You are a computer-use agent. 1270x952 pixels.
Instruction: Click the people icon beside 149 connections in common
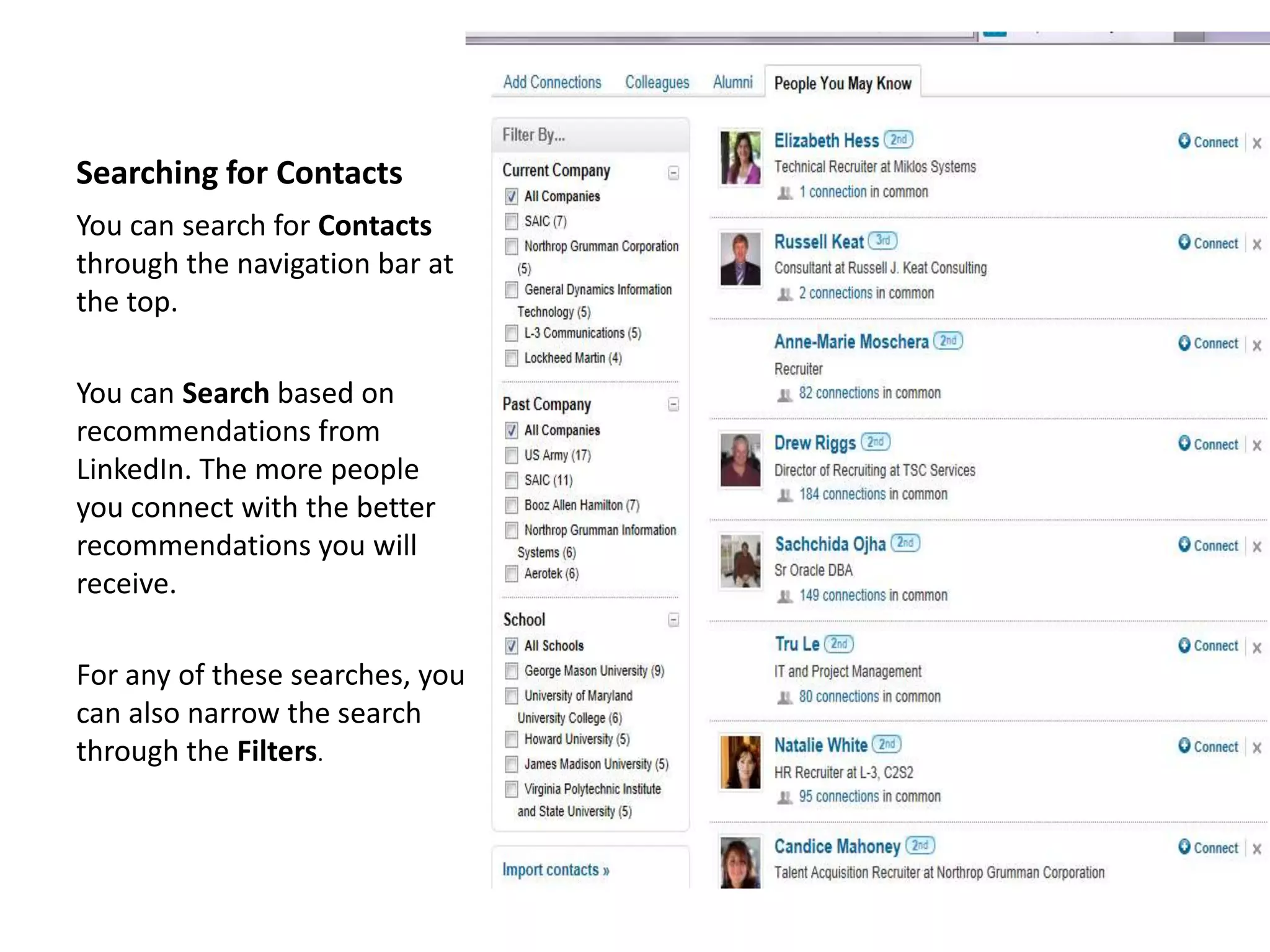point(785,596)
